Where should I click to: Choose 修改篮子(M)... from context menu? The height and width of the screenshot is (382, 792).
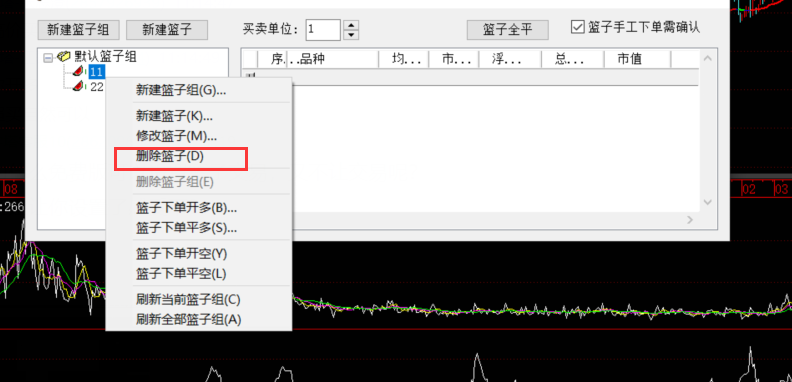click(x=199, y=136)
